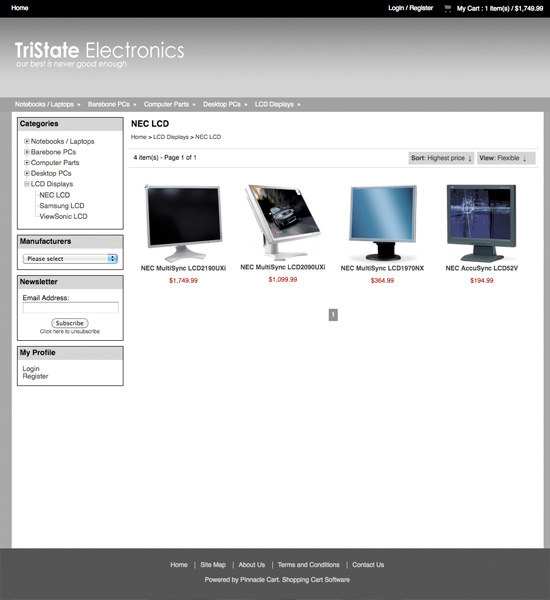This screenshot has width=550, height=600.
Task: Open the Computer Parts navigation menu
Action: tap(170, 104)
